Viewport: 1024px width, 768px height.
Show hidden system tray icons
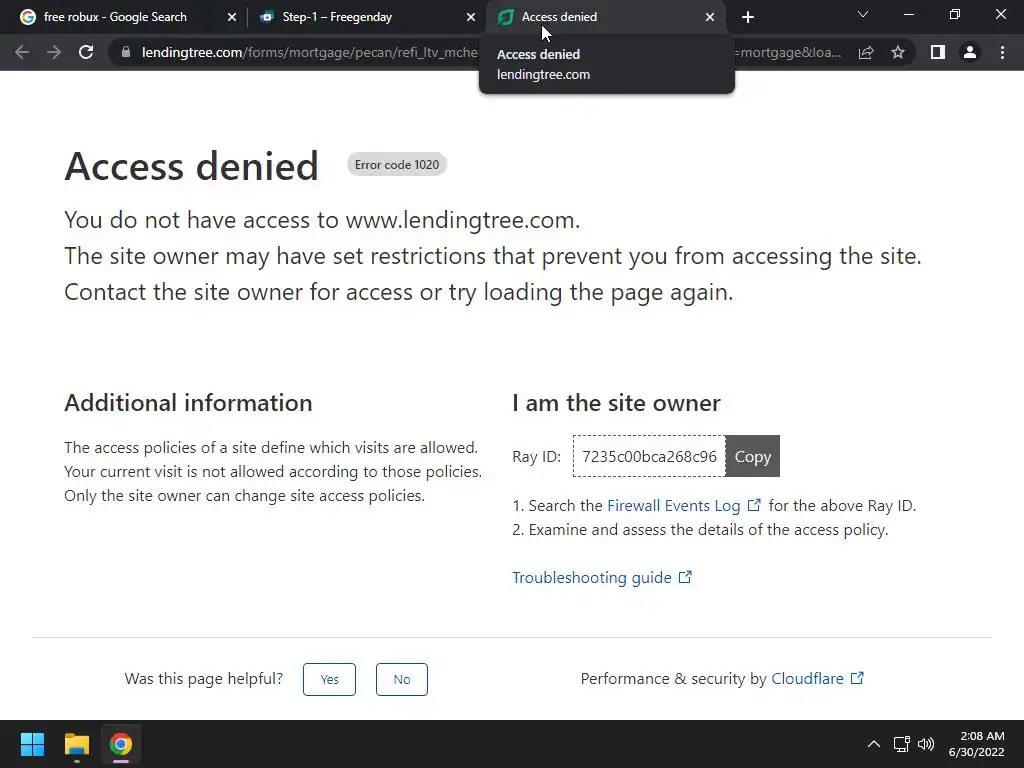(x=873, y=744)
